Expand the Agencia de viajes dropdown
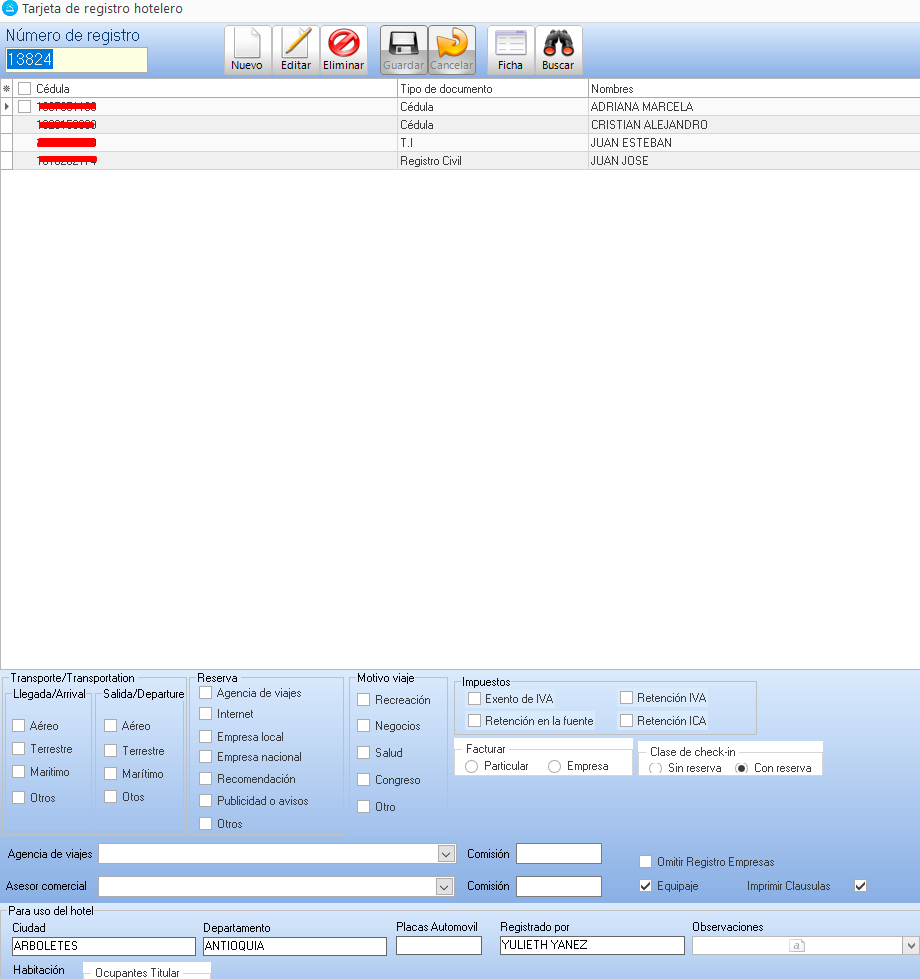The height and width of the screenshot is (979, 920). pos(446,854)
